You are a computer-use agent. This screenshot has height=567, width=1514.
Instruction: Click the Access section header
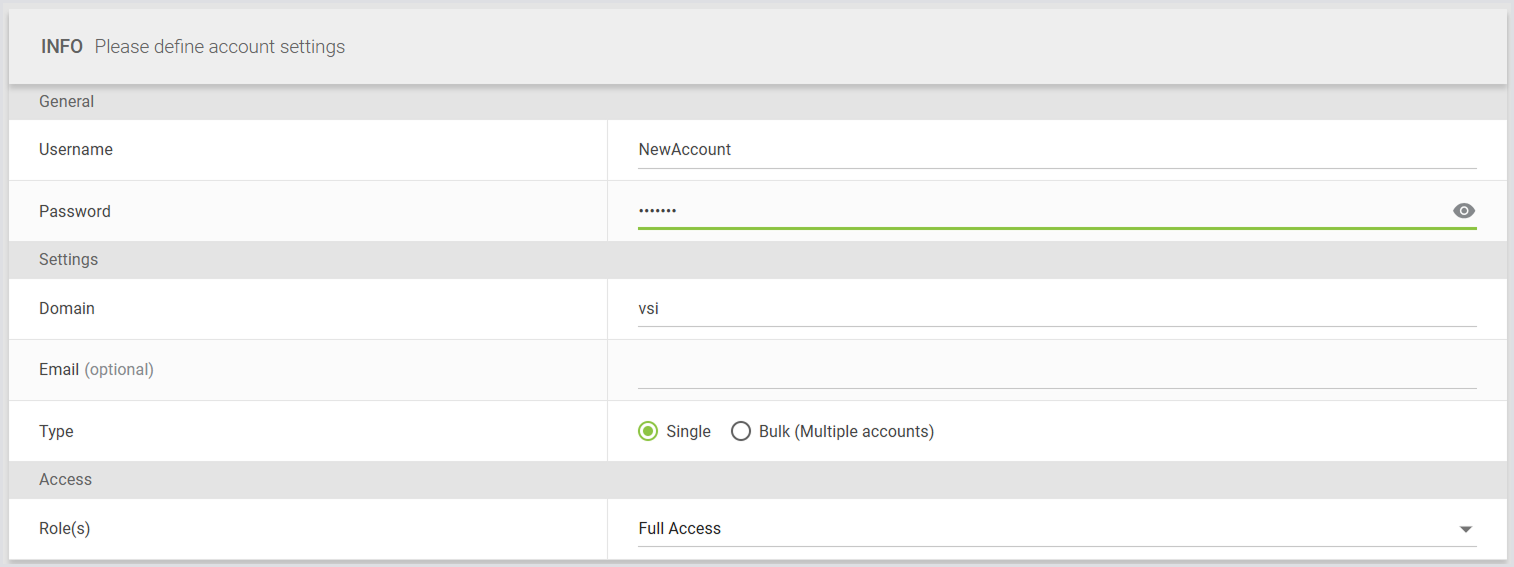point(65,480)
